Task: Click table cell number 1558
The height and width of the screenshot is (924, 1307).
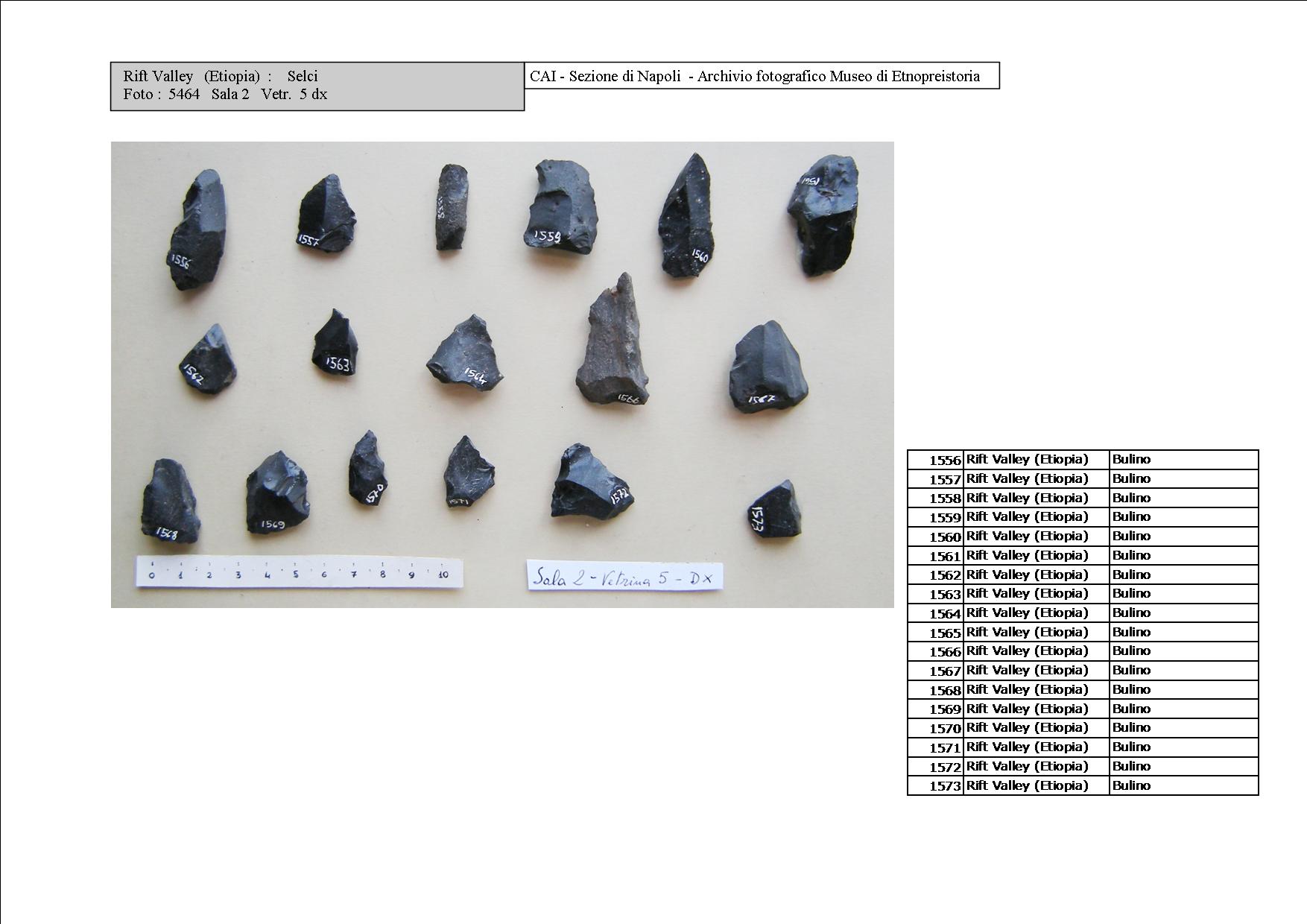Action: (935, 498)
